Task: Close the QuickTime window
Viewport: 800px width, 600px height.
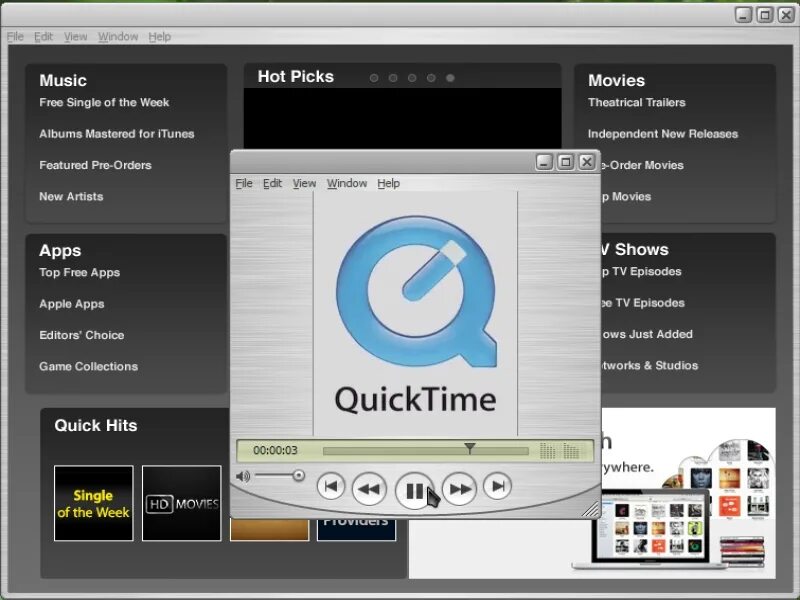Action: point(587,162)
